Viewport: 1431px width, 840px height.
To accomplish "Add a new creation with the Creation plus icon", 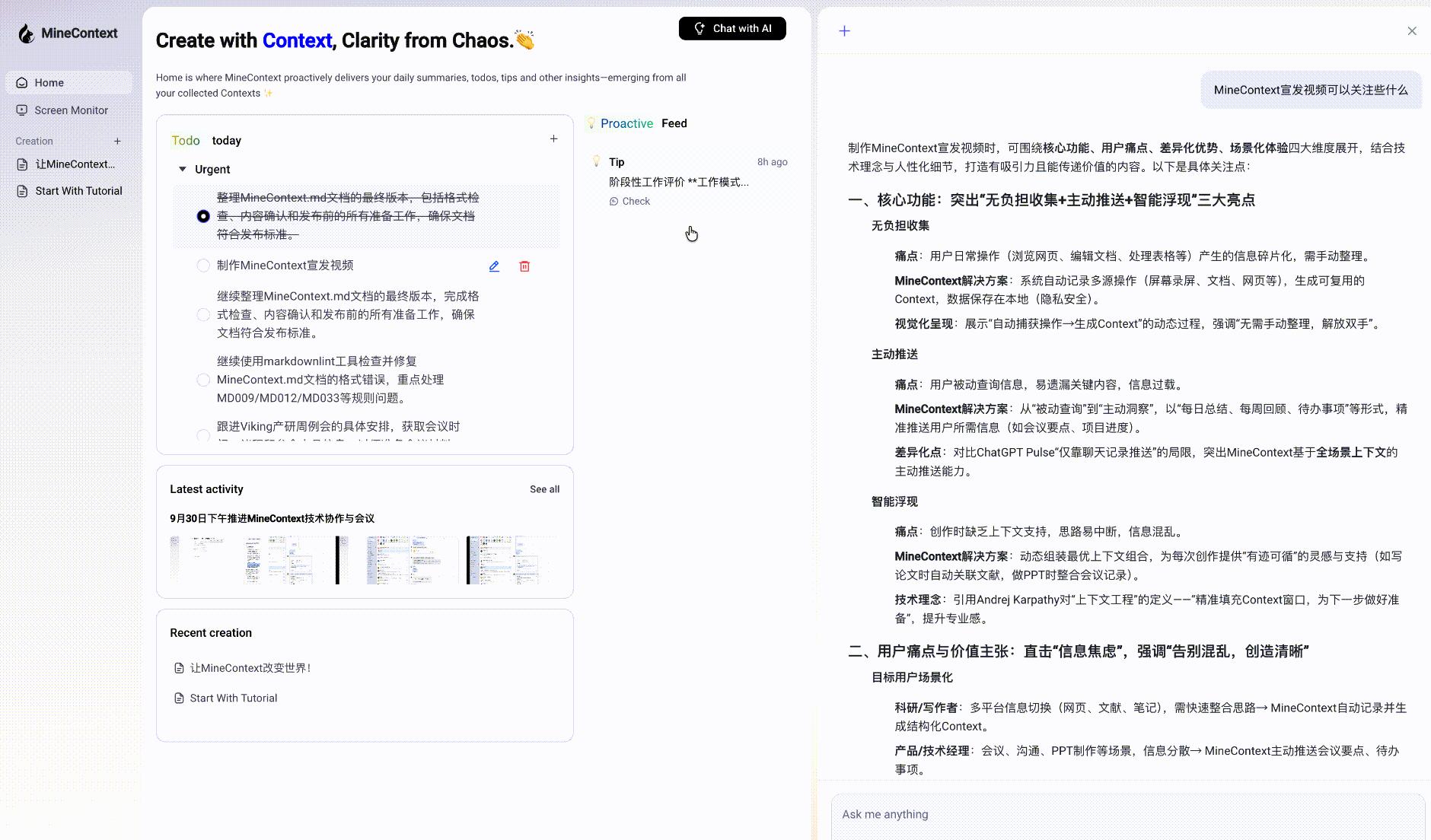I will (118, 141).
